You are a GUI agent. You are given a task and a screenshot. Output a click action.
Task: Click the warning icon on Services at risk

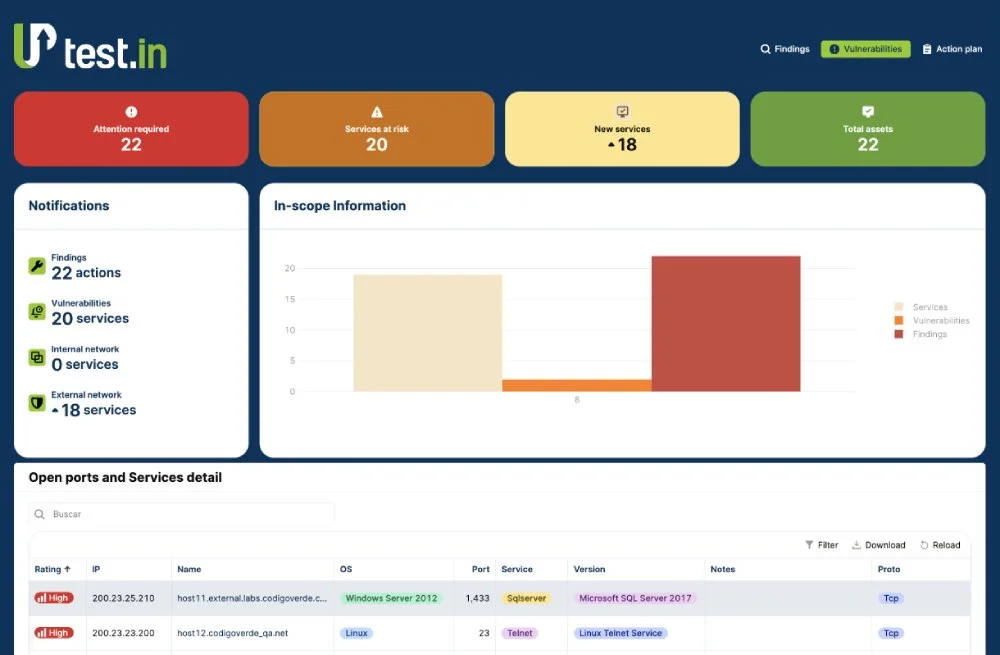point(377,112)
